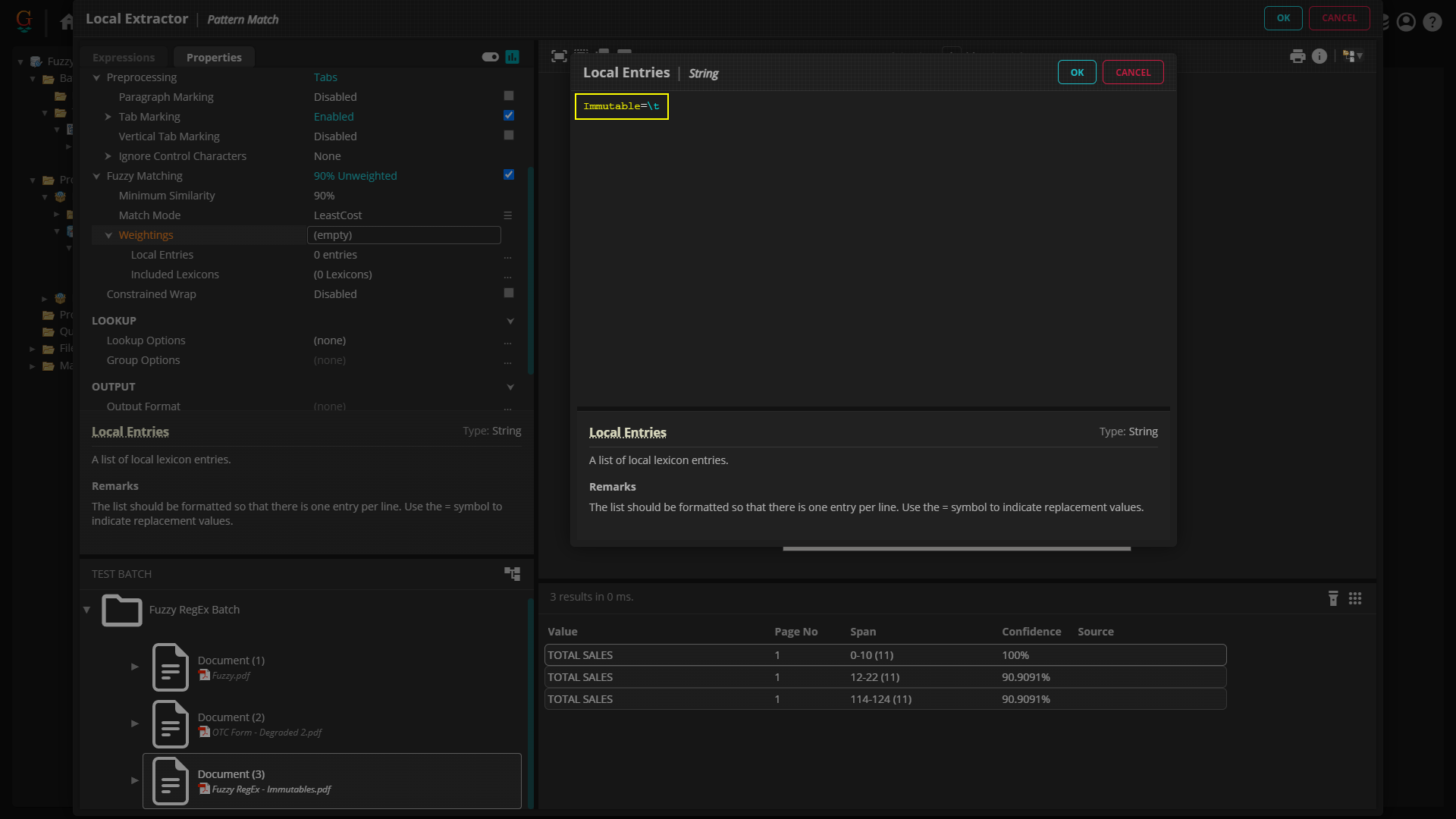Expand the Ignore Control Characters row
This screenshot has width=1456, height=819.
pos(108,156)
